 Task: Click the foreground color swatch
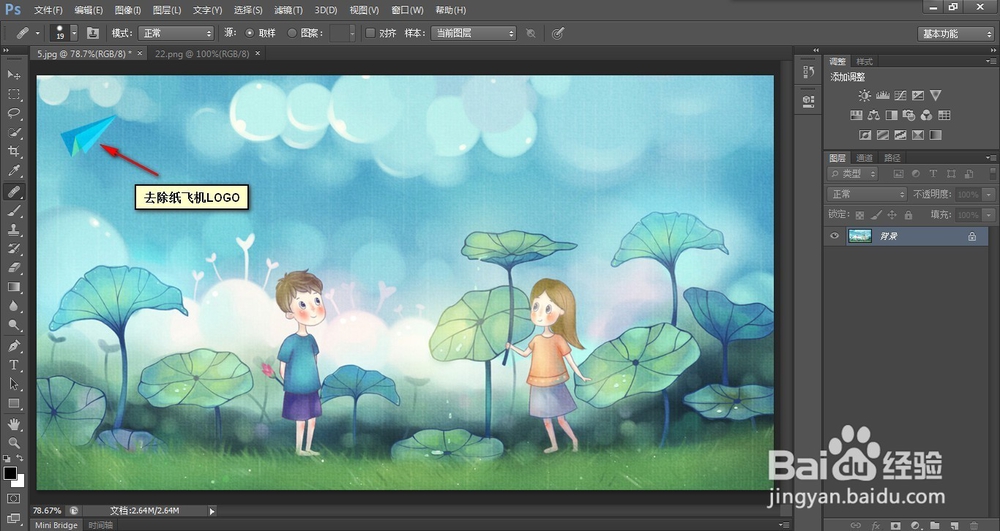[x=10, y=473]
